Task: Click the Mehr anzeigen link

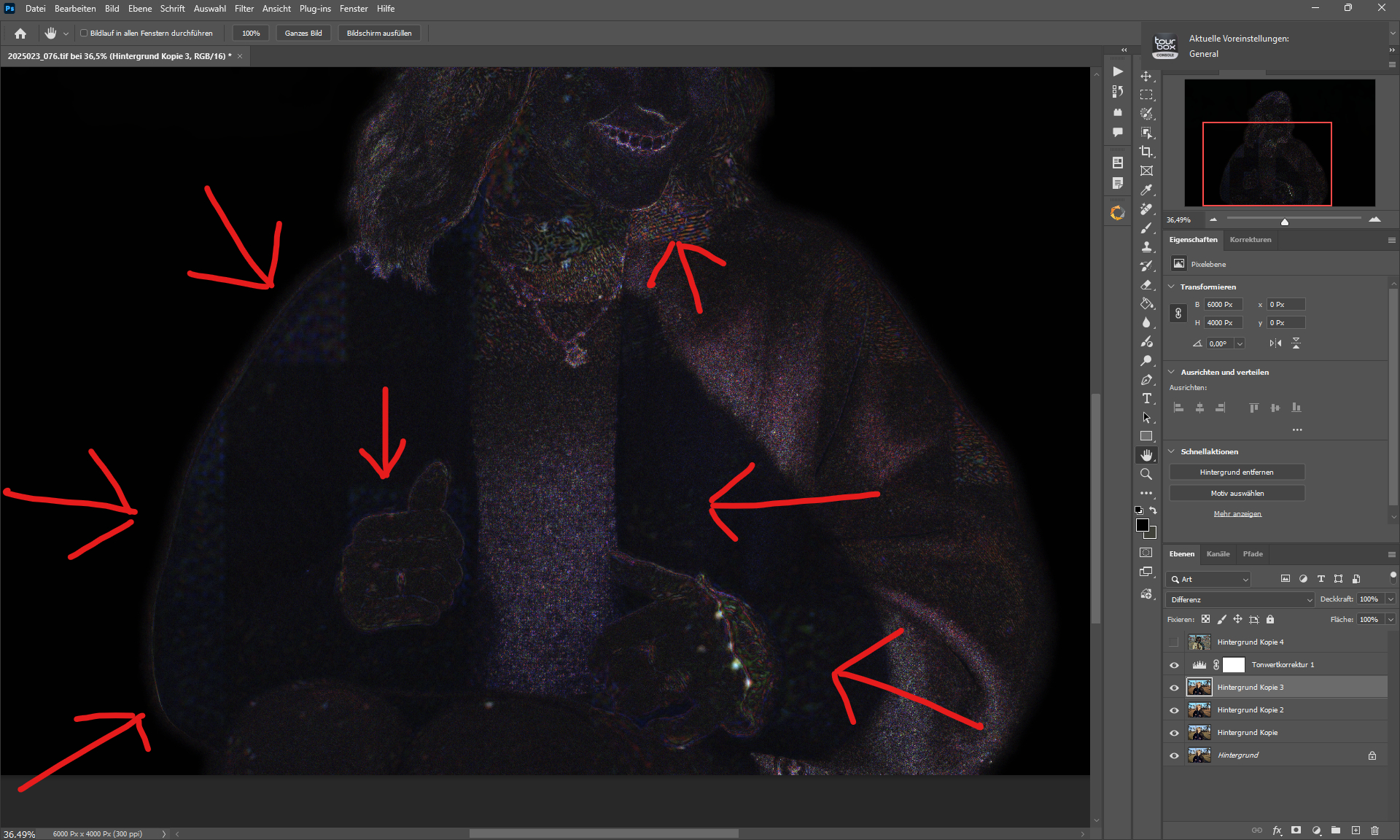Action: (1237, 514)
